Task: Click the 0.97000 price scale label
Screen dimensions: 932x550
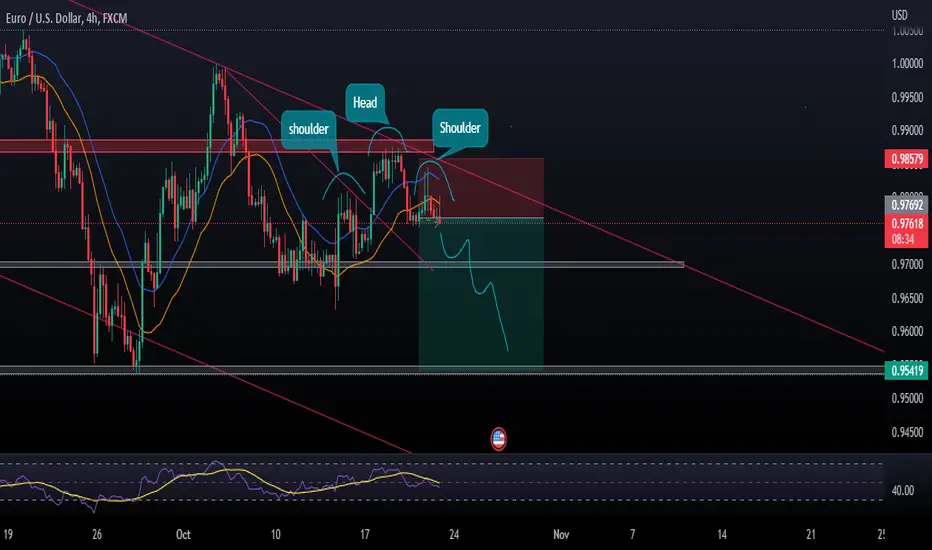Action: point(907,264)
